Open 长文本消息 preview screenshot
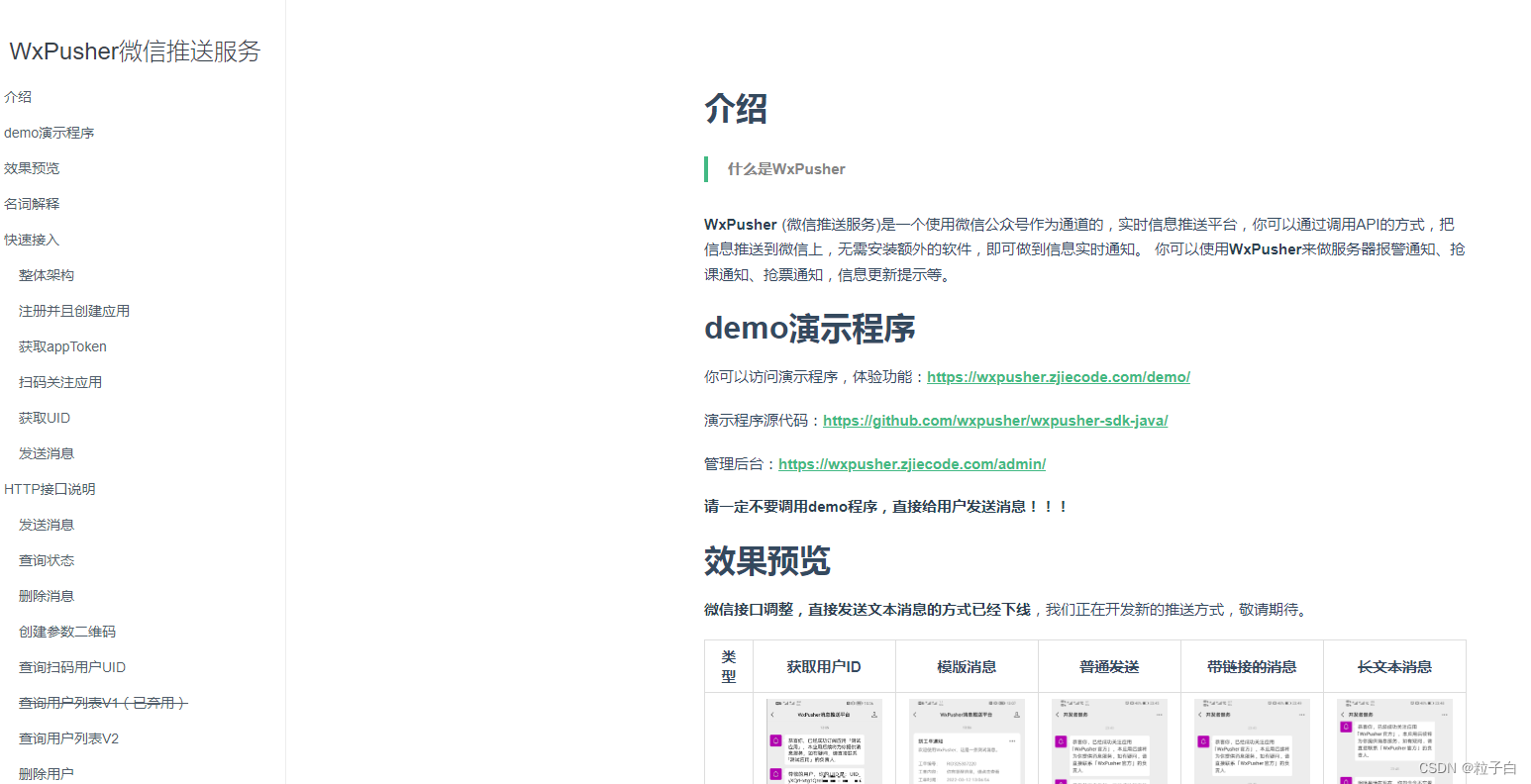 tap(1394, 741)
